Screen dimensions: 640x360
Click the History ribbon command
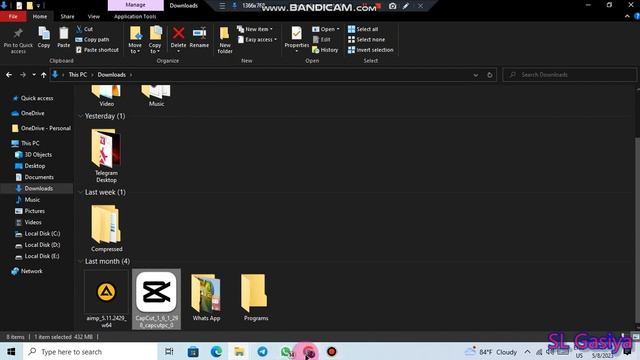pyautogui.click(x=325, y=50)
